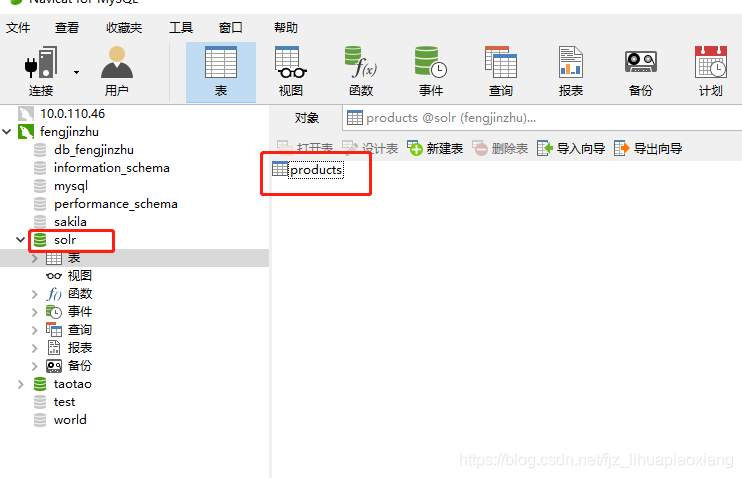Expand the taotao database node
This screenshot has width=742, height=478.
tap(20, 384)
